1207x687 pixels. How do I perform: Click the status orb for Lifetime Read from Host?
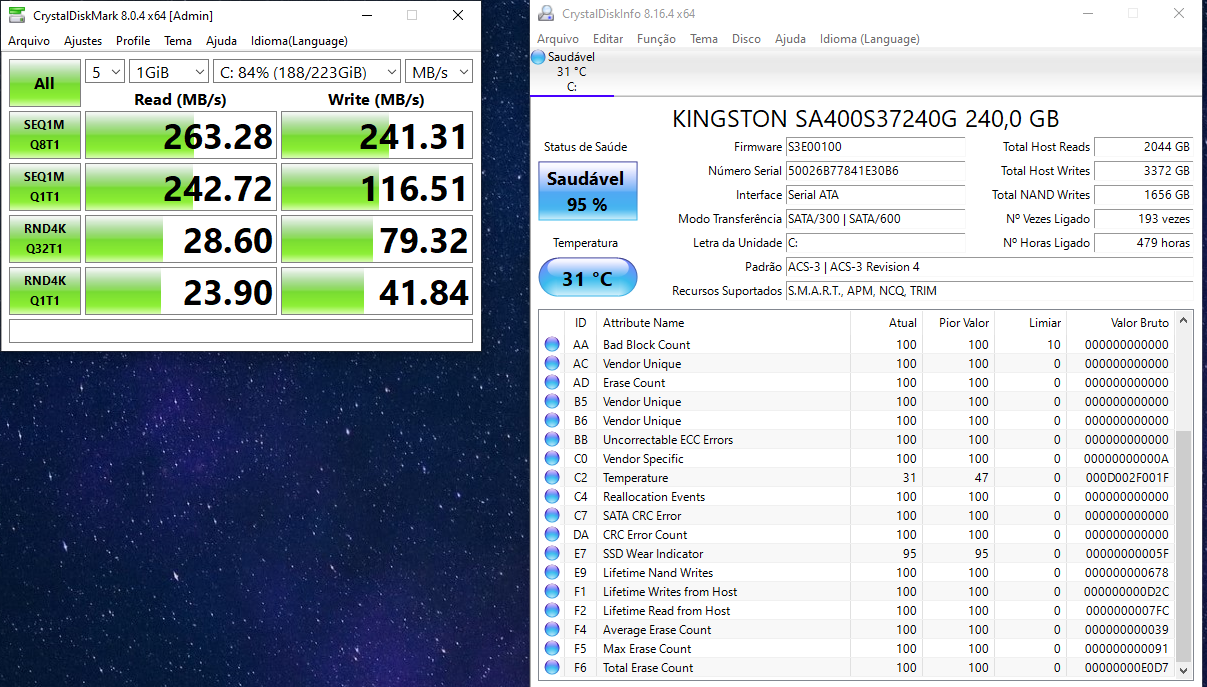click(552, 611)
